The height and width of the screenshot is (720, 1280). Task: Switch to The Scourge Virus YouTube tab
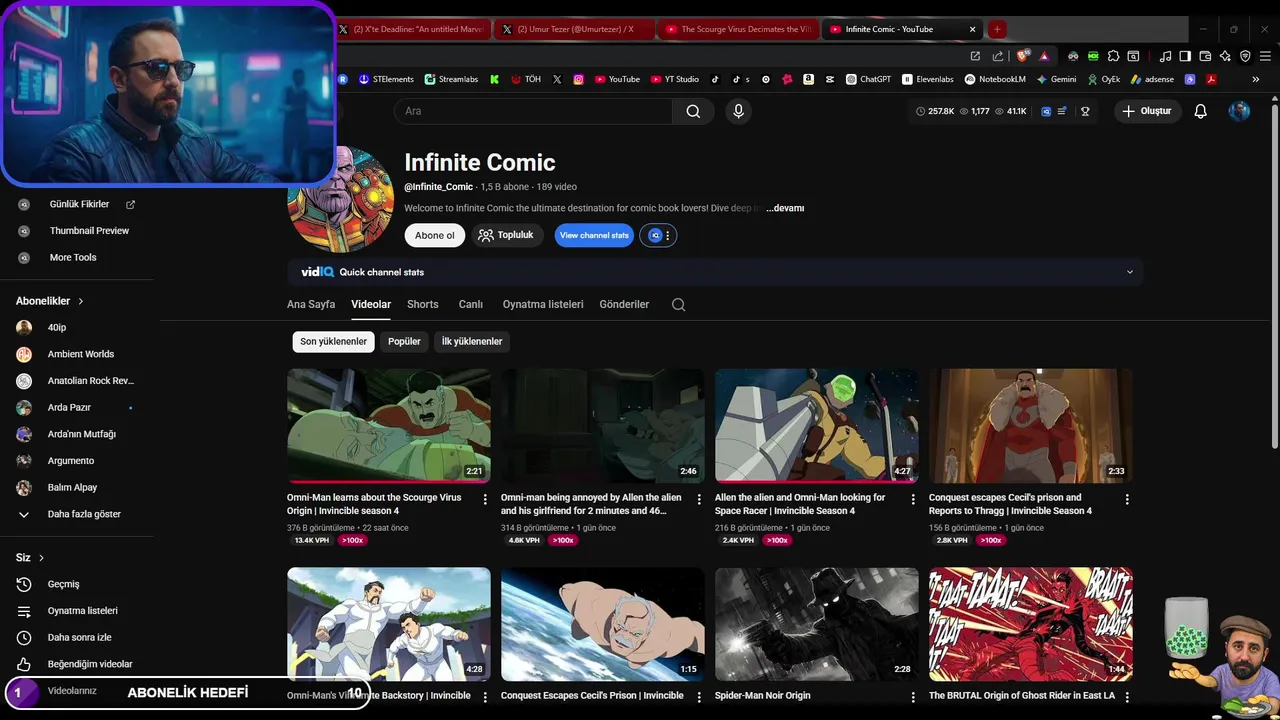click(738, 29)
